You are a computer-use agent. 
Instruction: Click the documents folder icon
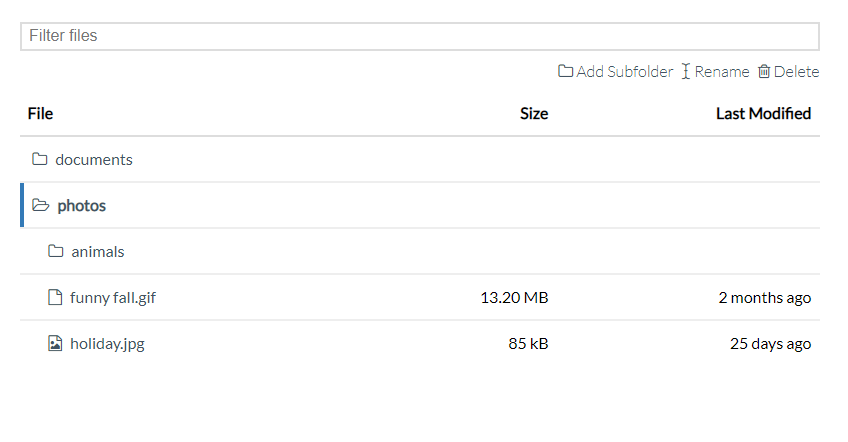pyautogui.click(x=40, y=160)
